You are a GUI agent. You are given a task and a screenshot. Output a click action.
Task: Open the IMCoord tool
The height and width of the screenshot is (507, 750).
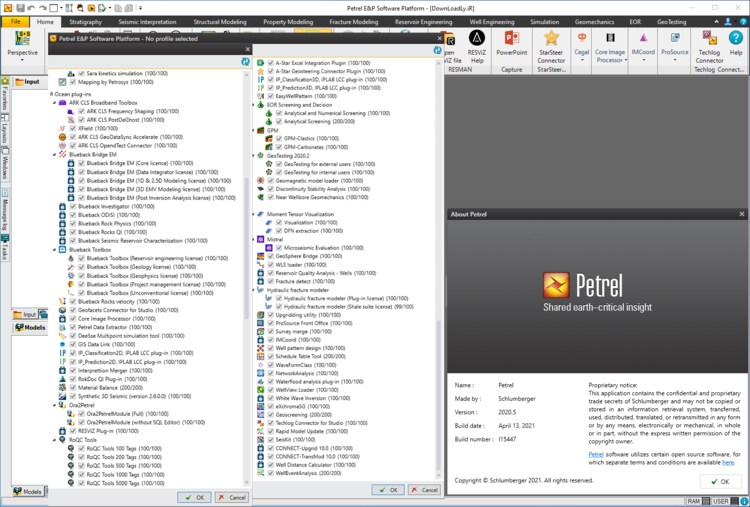643,45
